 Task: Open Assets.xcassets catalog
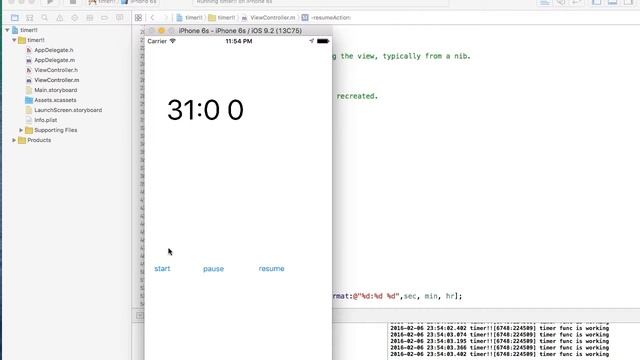(51, 100)
